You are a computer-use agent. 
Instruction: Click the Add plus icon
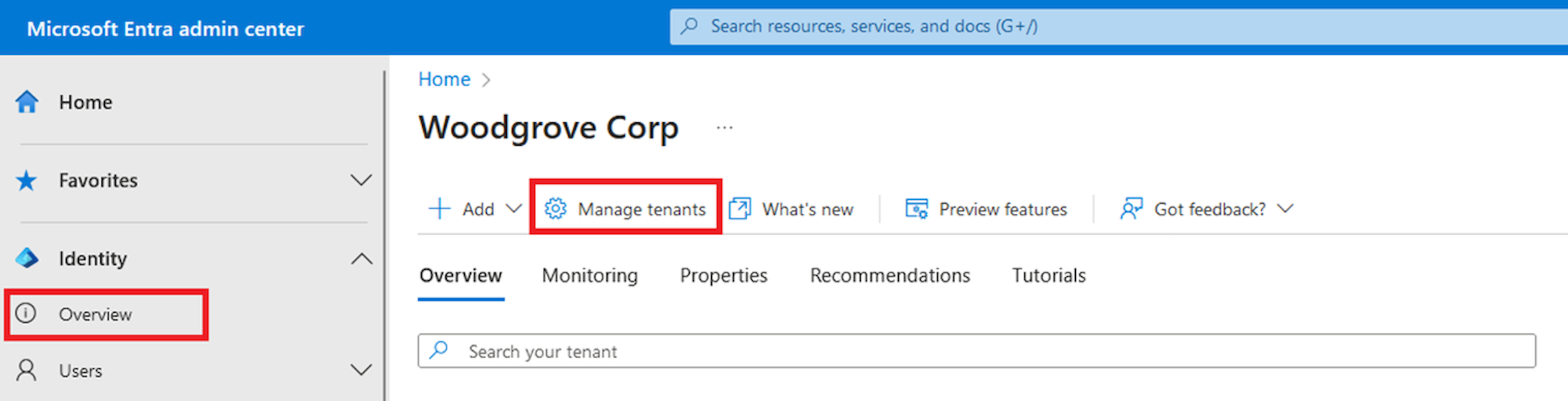[x=439, y=209]
